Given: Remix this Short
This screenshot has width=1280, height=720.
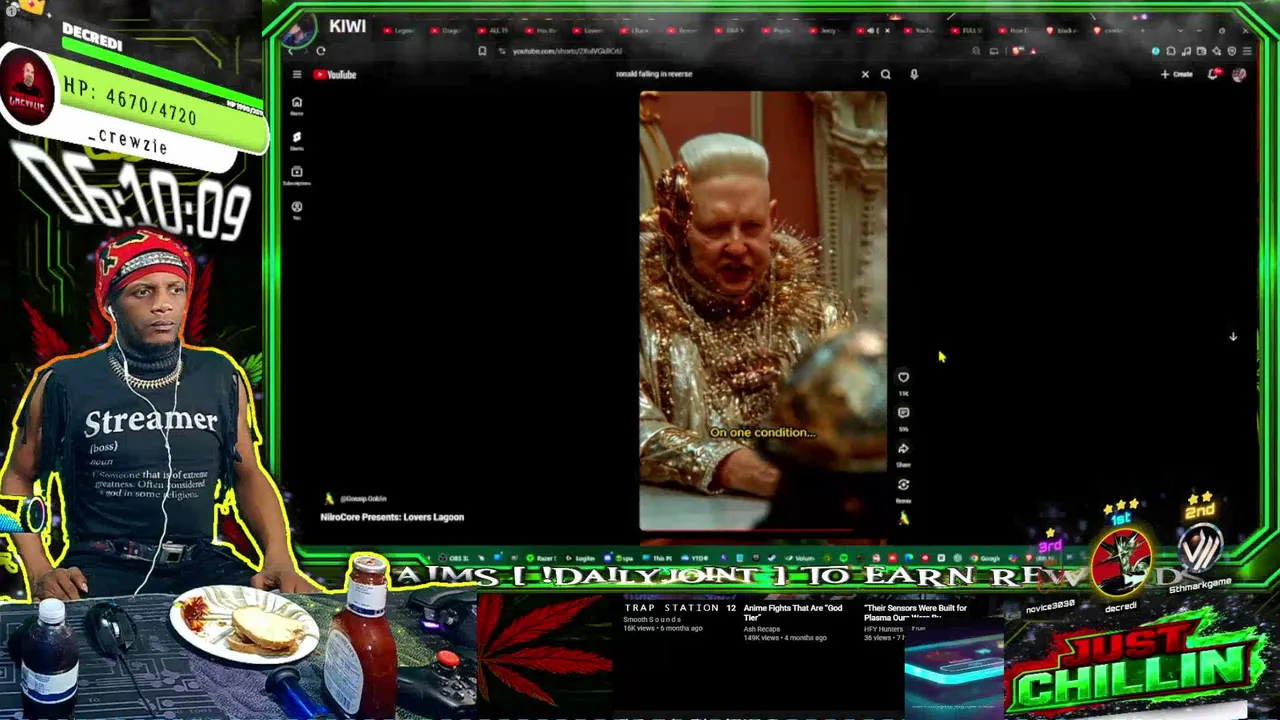Looking at the screenshot, I should coord(903,485).
